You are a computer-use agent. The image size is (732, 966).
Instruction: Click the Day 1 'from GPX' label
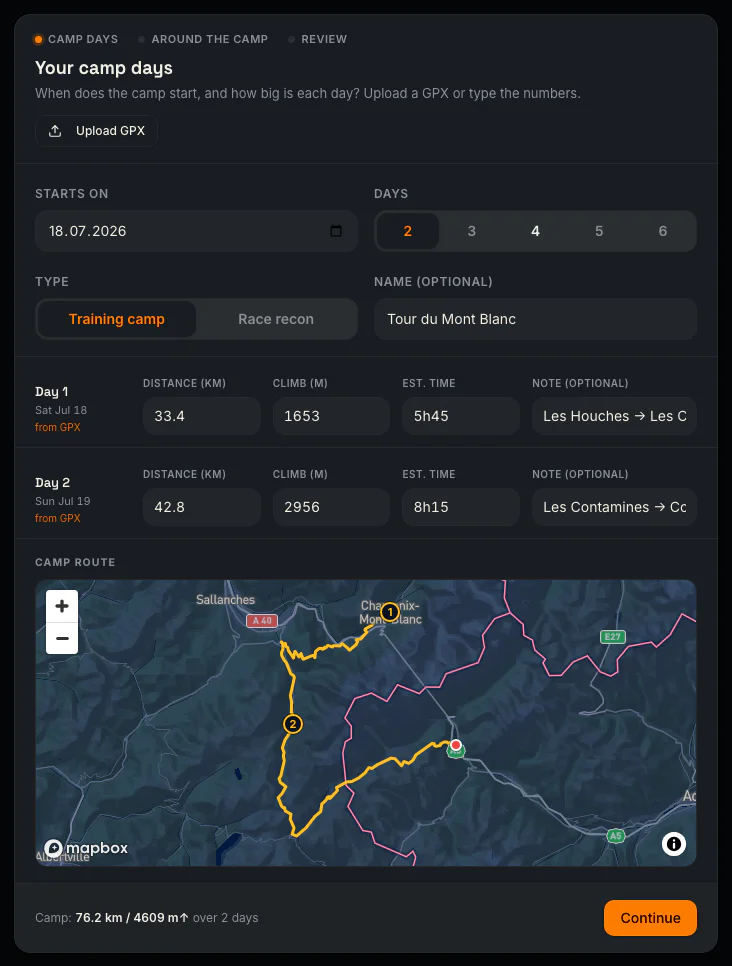pos(58,427)
